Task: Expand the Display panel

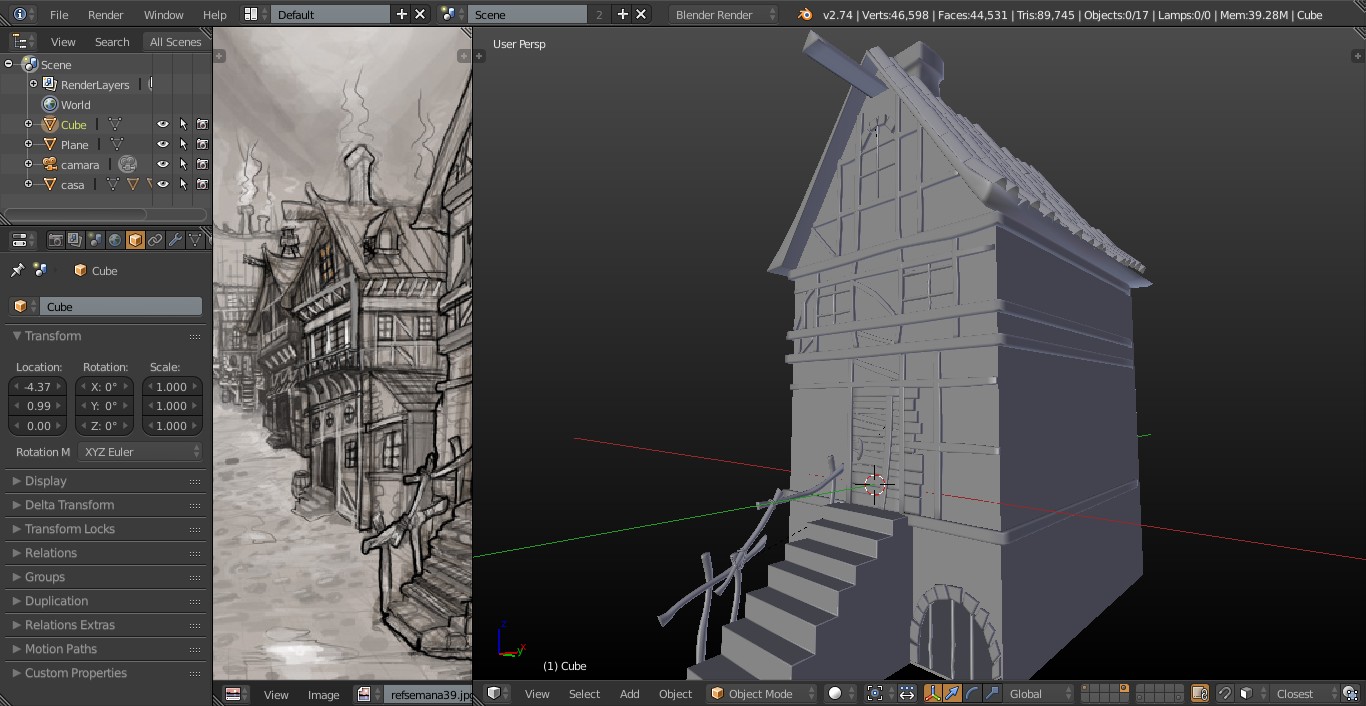Action: 106,481
